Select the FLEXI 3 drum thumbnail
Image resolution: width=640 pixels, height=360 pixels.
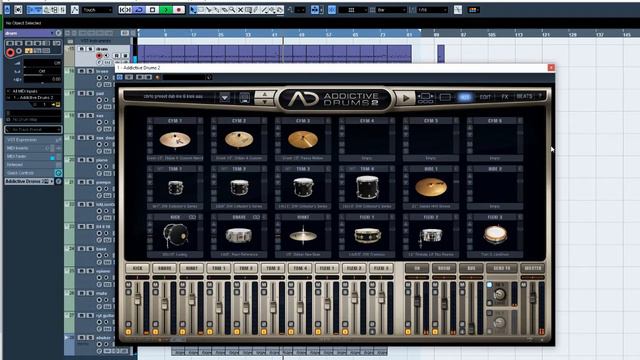(495, 236)
